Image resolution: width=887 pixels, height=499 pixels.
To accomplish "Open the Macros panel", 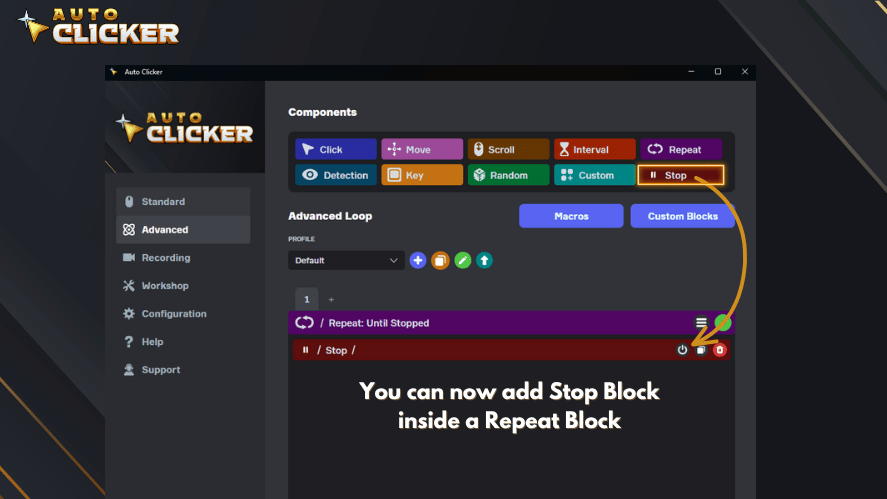I will (x=571, y=216).
